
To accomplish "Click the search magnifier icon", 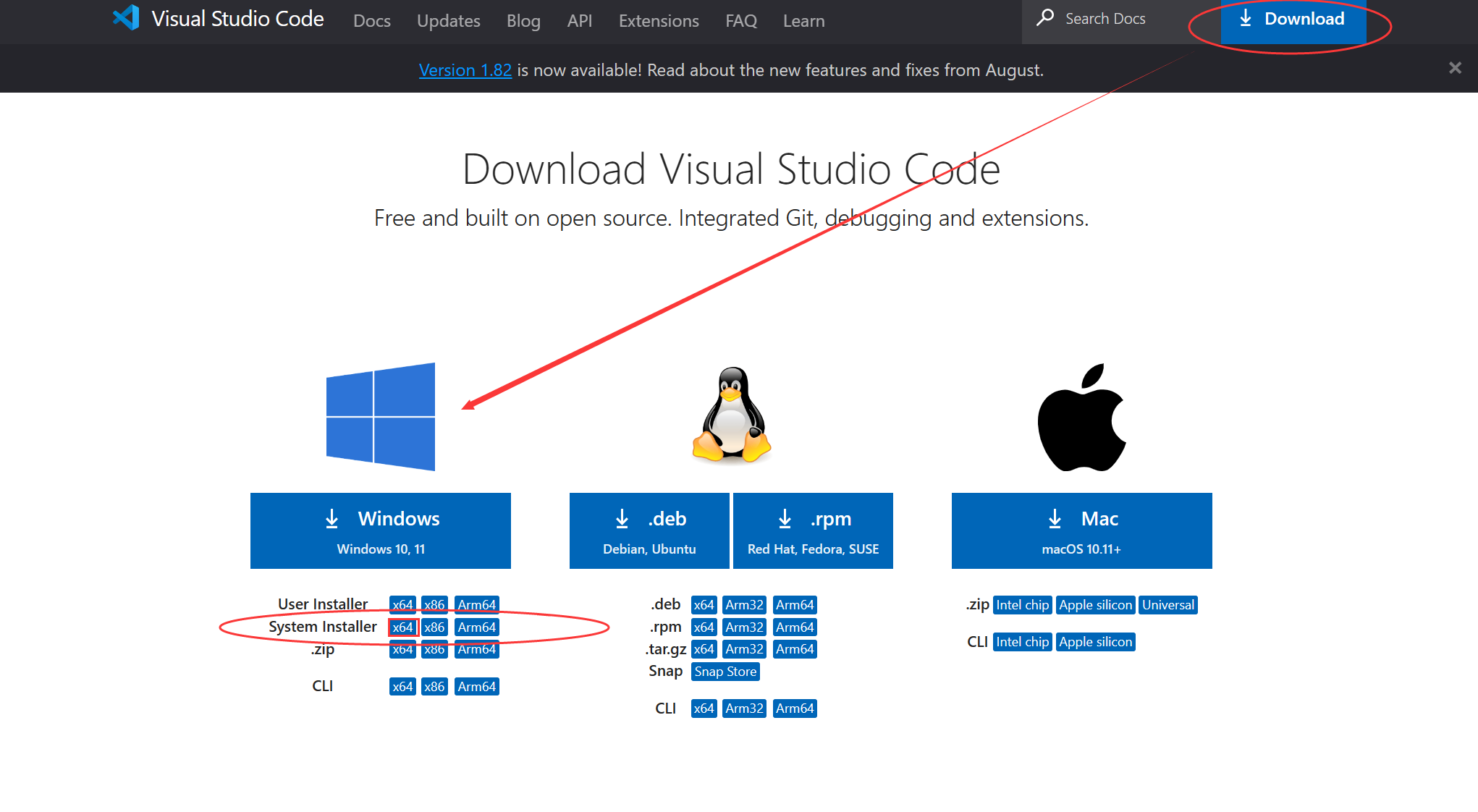I will 1044,18.
